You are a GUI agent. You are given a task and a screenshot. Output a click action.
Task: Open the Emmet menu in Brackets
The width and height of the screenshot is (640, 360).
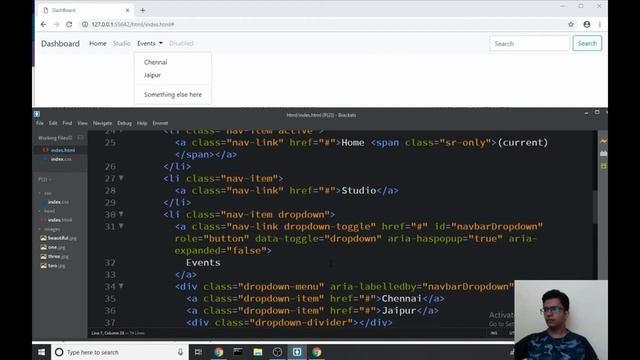coord(160,123)
